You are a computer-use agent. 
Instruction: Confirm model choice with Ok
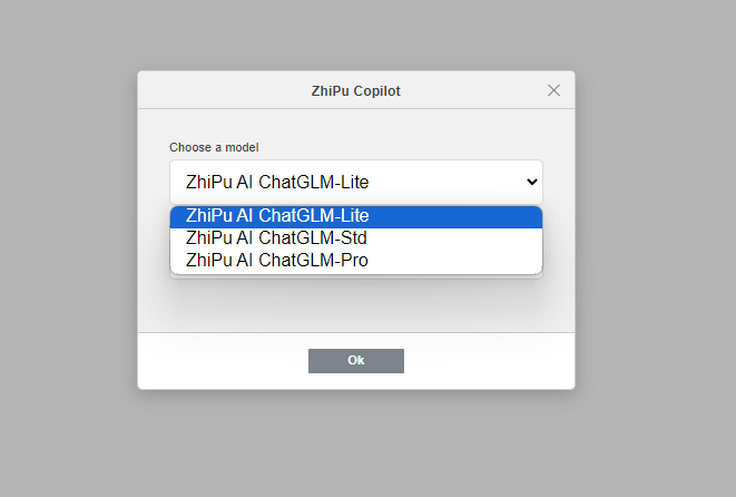pyautogui.click(x=355, y=361)
